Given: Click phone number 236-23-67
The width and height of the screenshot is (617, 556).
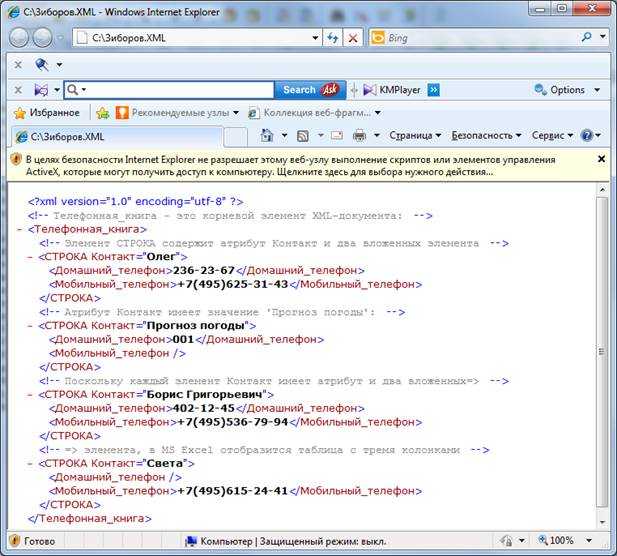Looking at the screenshot, I should pos(204,271).
